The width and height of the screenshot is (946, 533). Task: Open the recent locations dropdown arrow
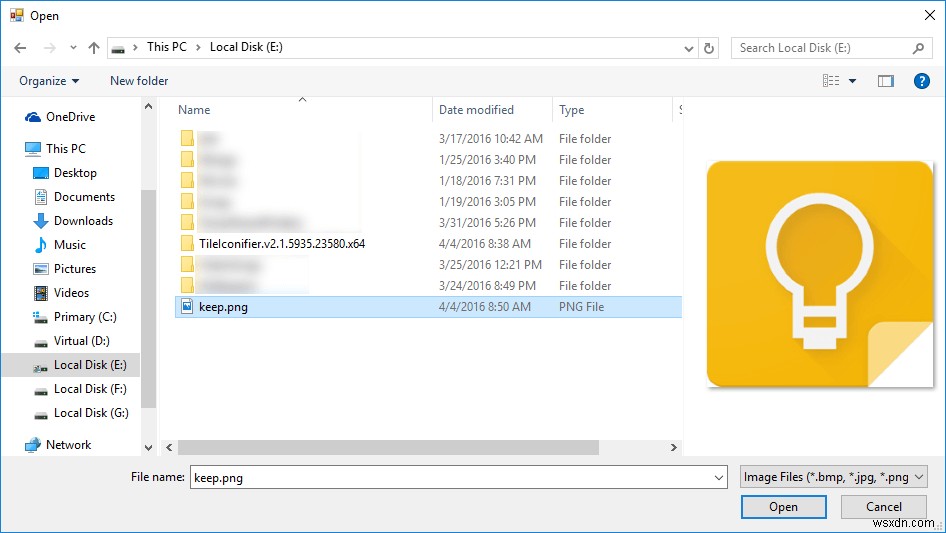point(73,48)
